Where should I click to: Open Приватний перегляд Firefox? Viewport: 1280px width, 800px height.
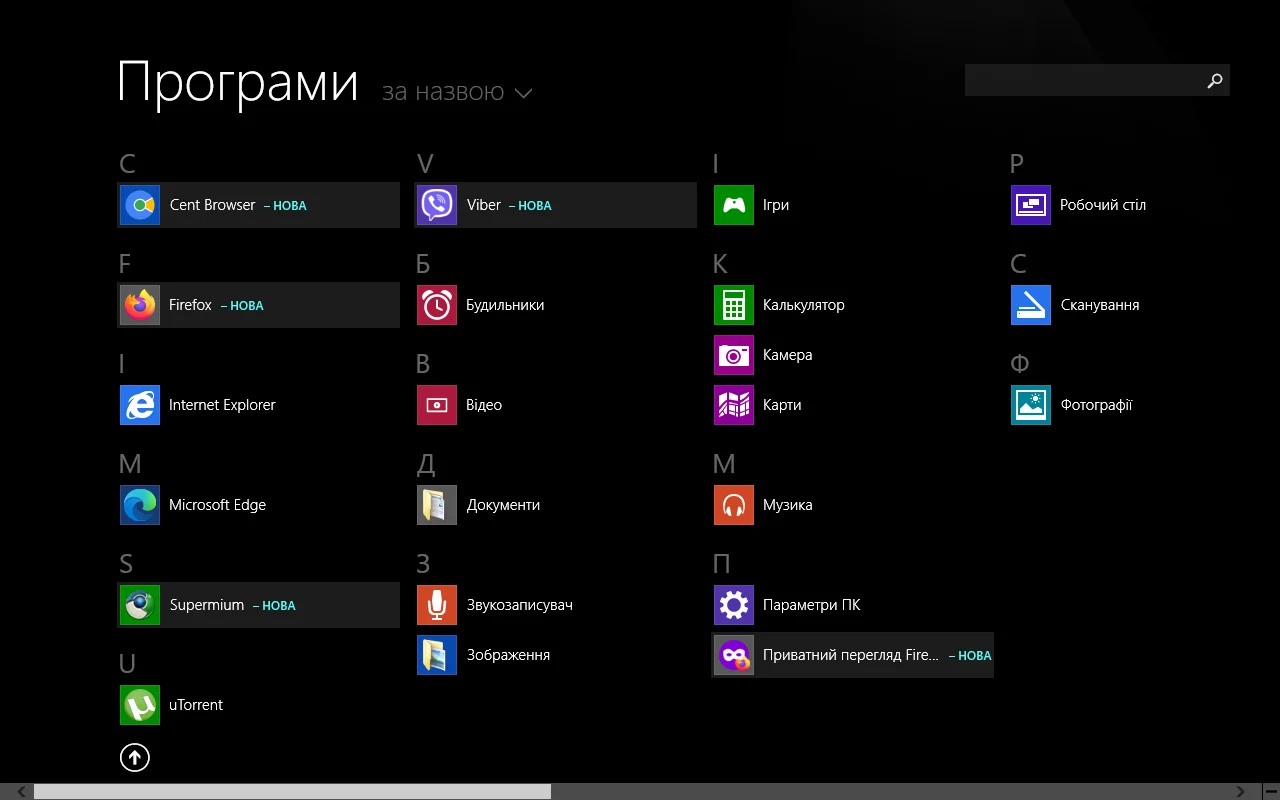tap(734, 655)
